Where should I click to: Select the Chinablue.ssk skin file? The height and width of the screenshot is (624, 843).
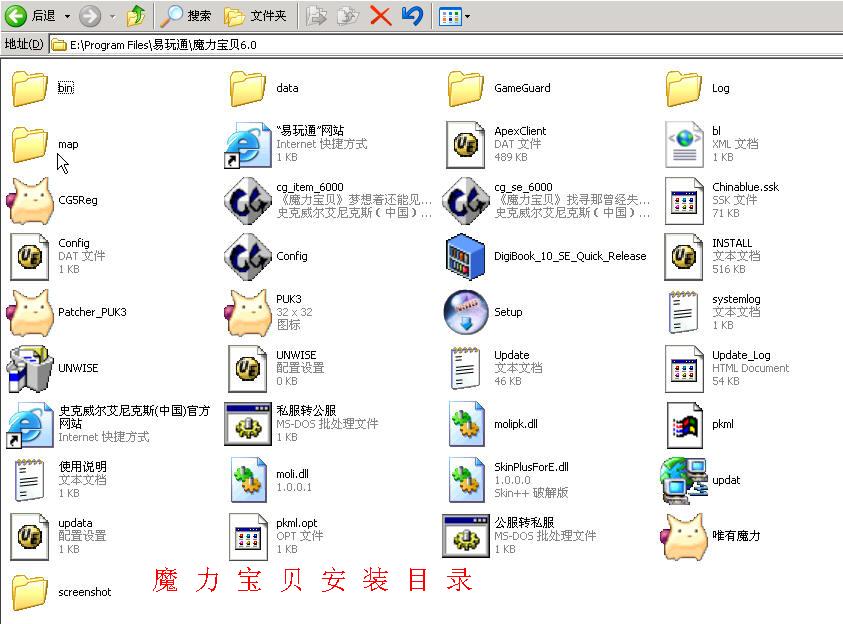tap(721, 200)
